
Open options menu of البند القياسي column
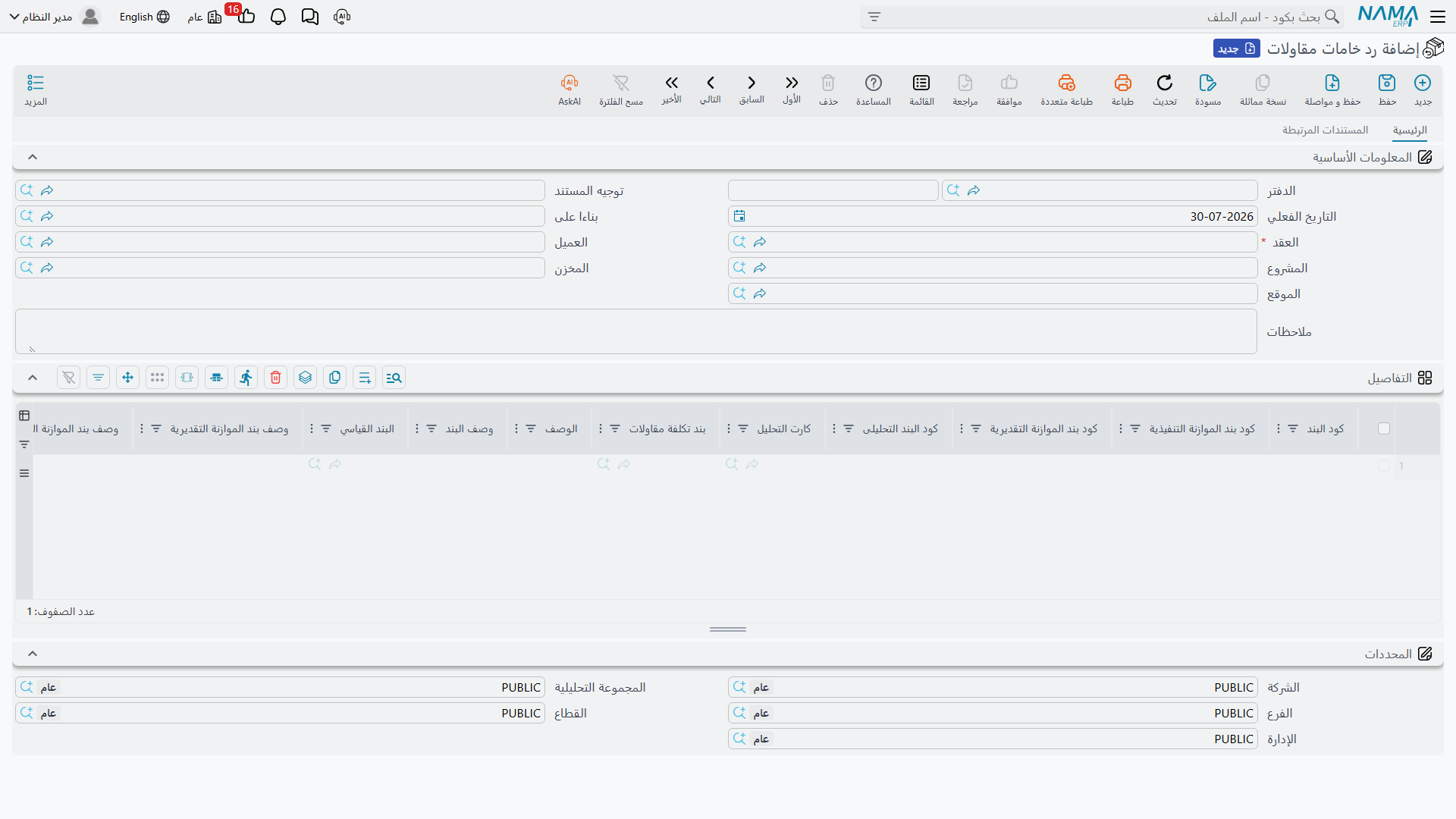311,428
